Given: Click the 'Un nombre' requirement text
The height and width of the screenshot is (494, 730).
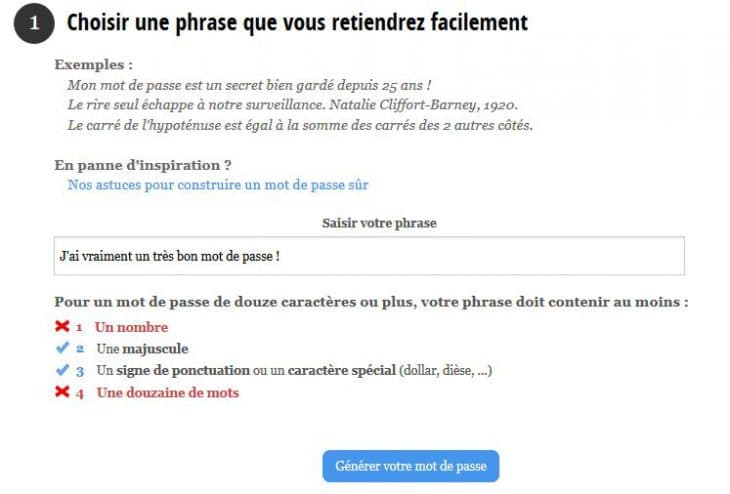Looking at the screenshot, I should [x=131, y=327].
